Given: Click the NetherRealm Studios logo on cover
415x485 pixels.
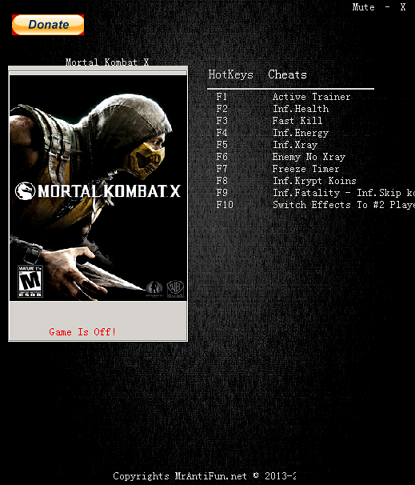Looking at the screenshot, I should 154,289.
